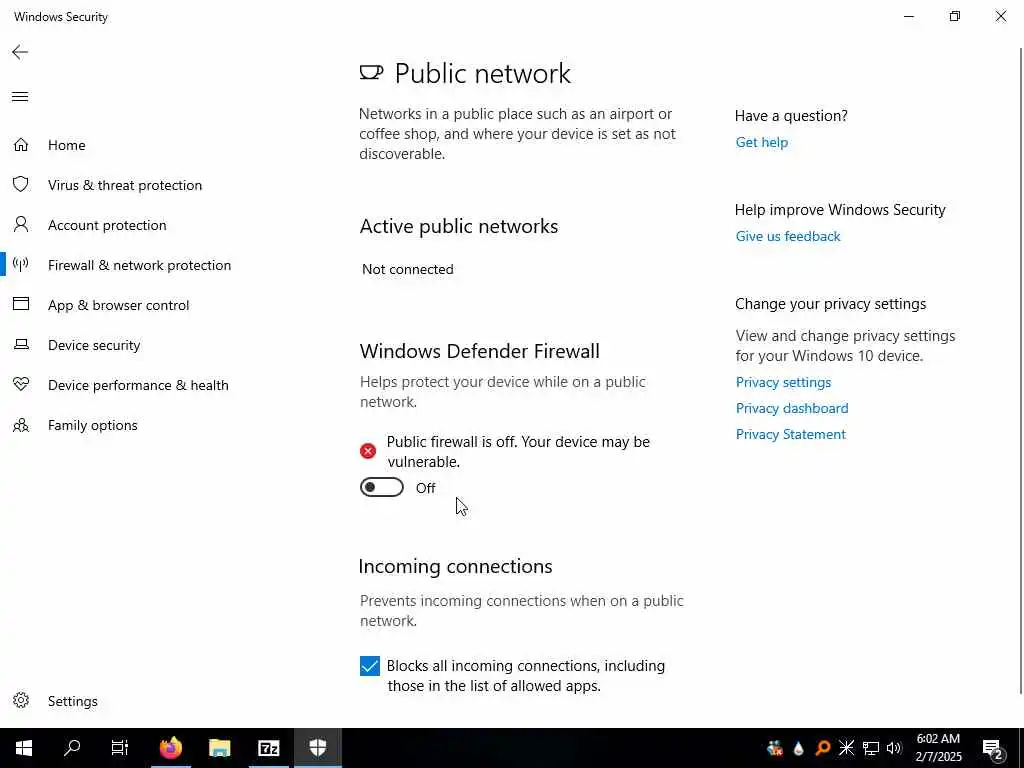Viewport: 1024px width, 768px height.
Task: Click the asterisk-shaped tray icon
Action: pyautogui.click(x=846, y=748)
